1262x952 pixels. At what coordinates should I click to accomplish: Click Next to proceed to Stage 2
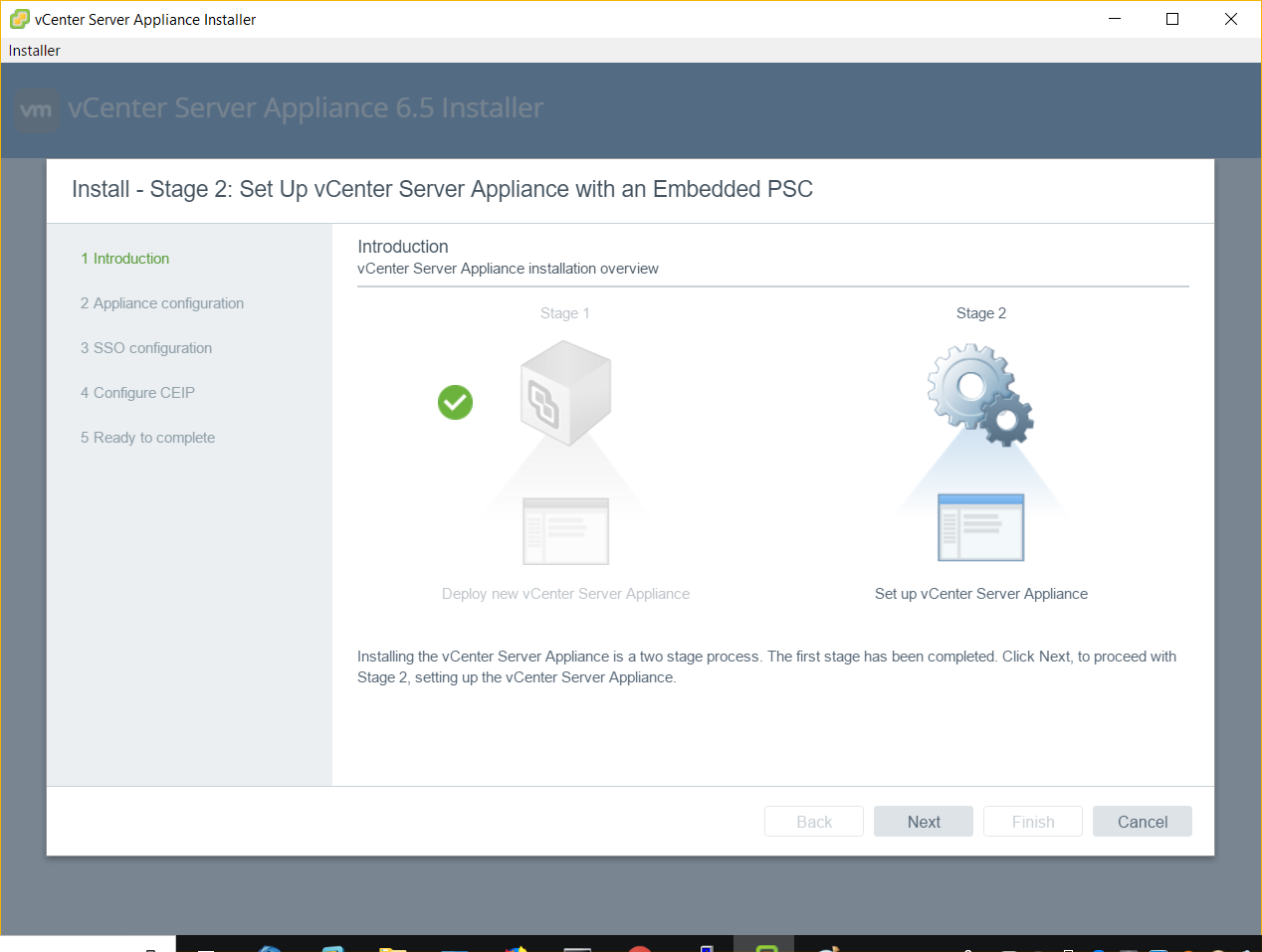pyautogui.click(x=924, y=822)
